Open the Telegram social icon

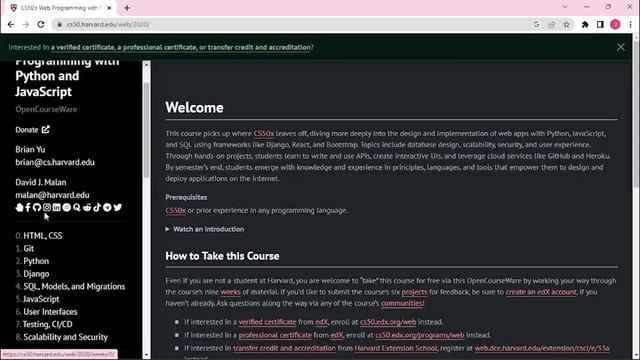tap(107, 207)
